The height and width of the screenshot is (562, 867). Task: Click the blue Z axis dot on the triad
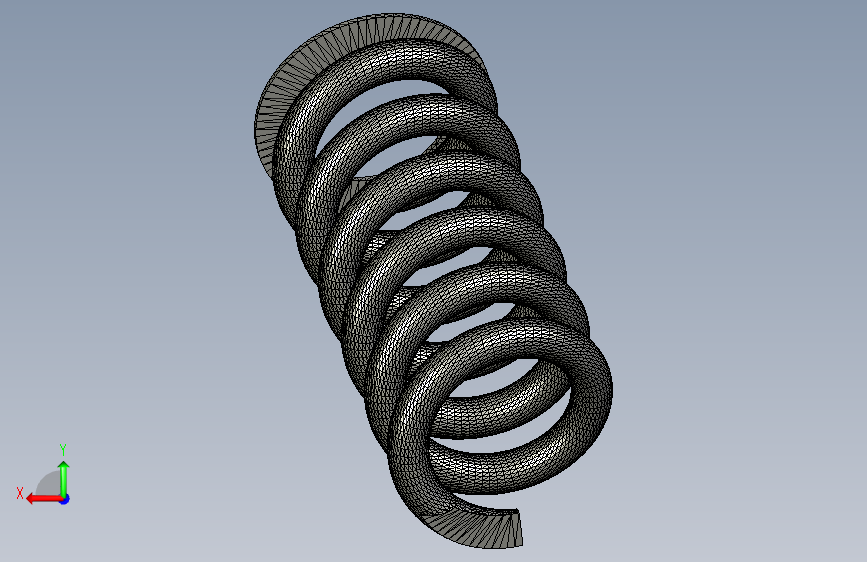click(x=65, y=499)
